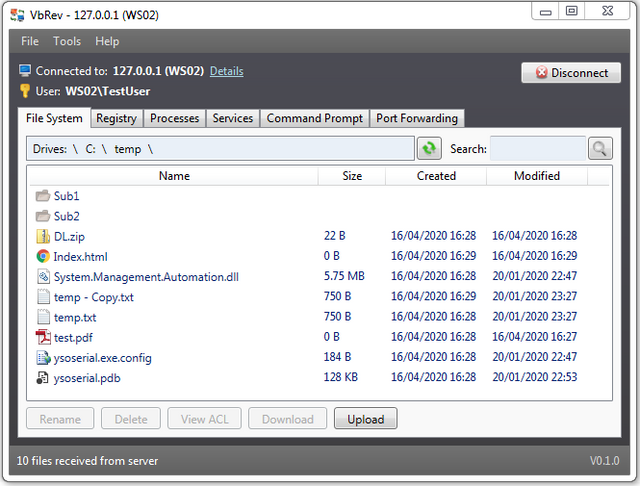Click the Sub1 folder icon
The width and height of the screenshot is (640, 486).
[43, 196]
